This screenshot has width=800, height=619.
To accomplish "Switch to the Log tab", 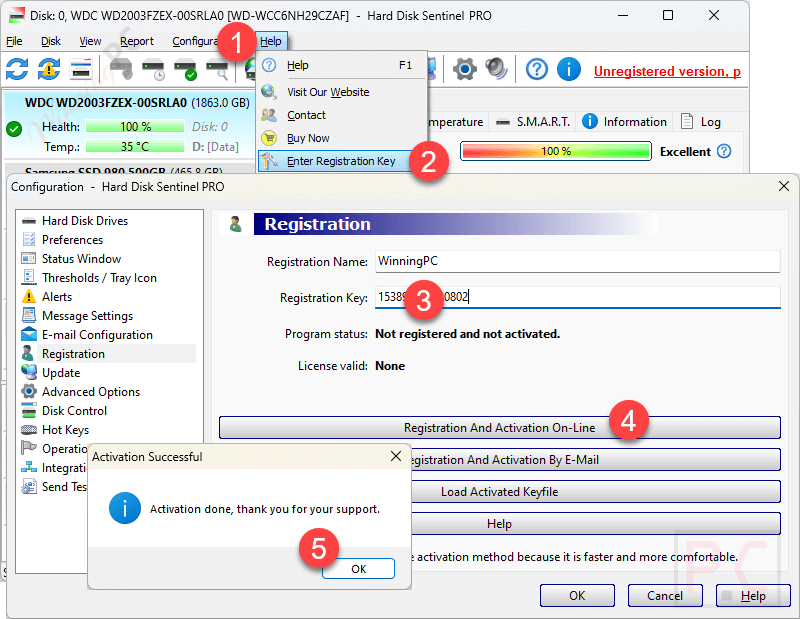I will [701, 121].
